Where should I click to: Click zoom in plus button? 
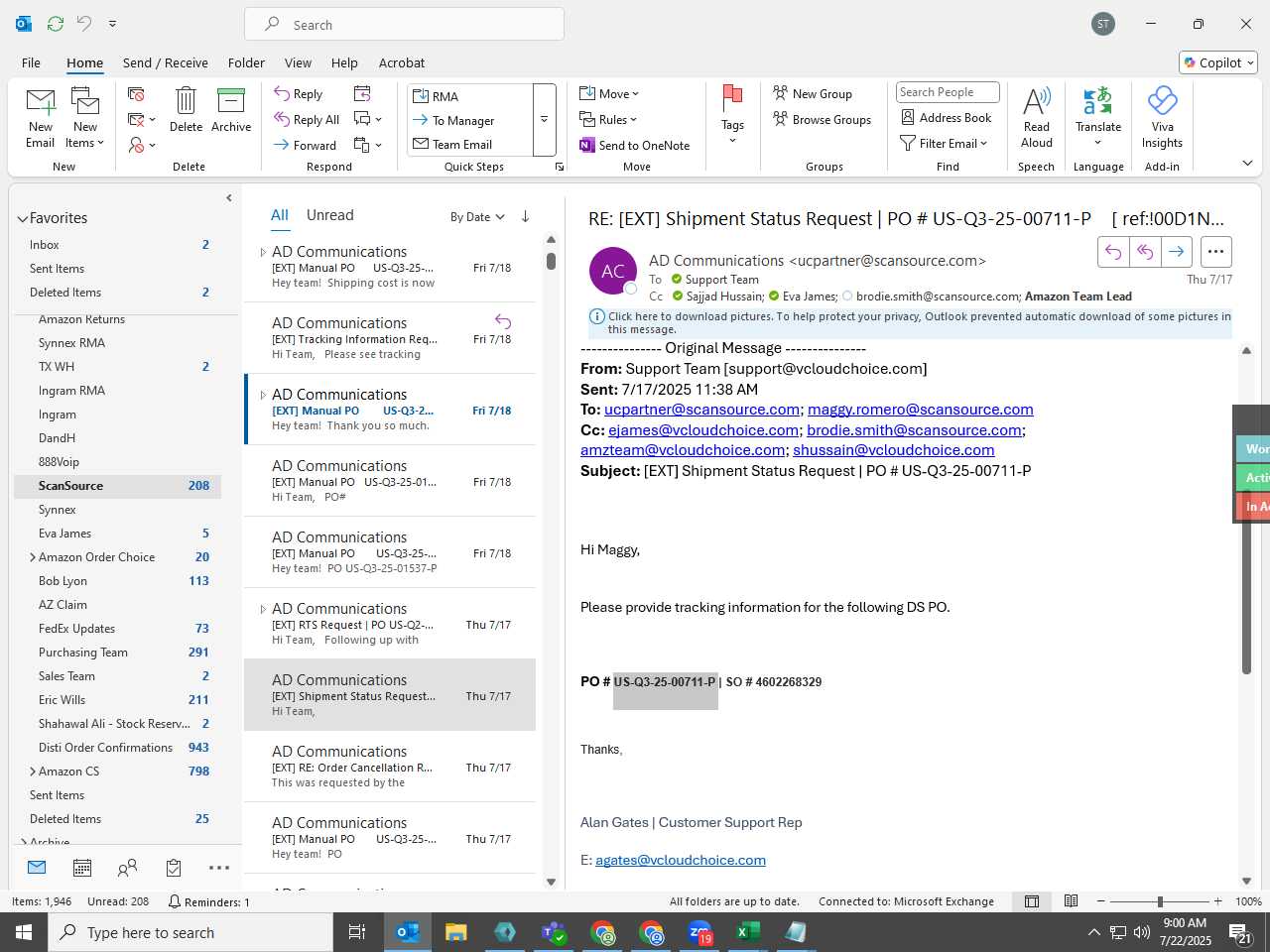(1218, 901)
